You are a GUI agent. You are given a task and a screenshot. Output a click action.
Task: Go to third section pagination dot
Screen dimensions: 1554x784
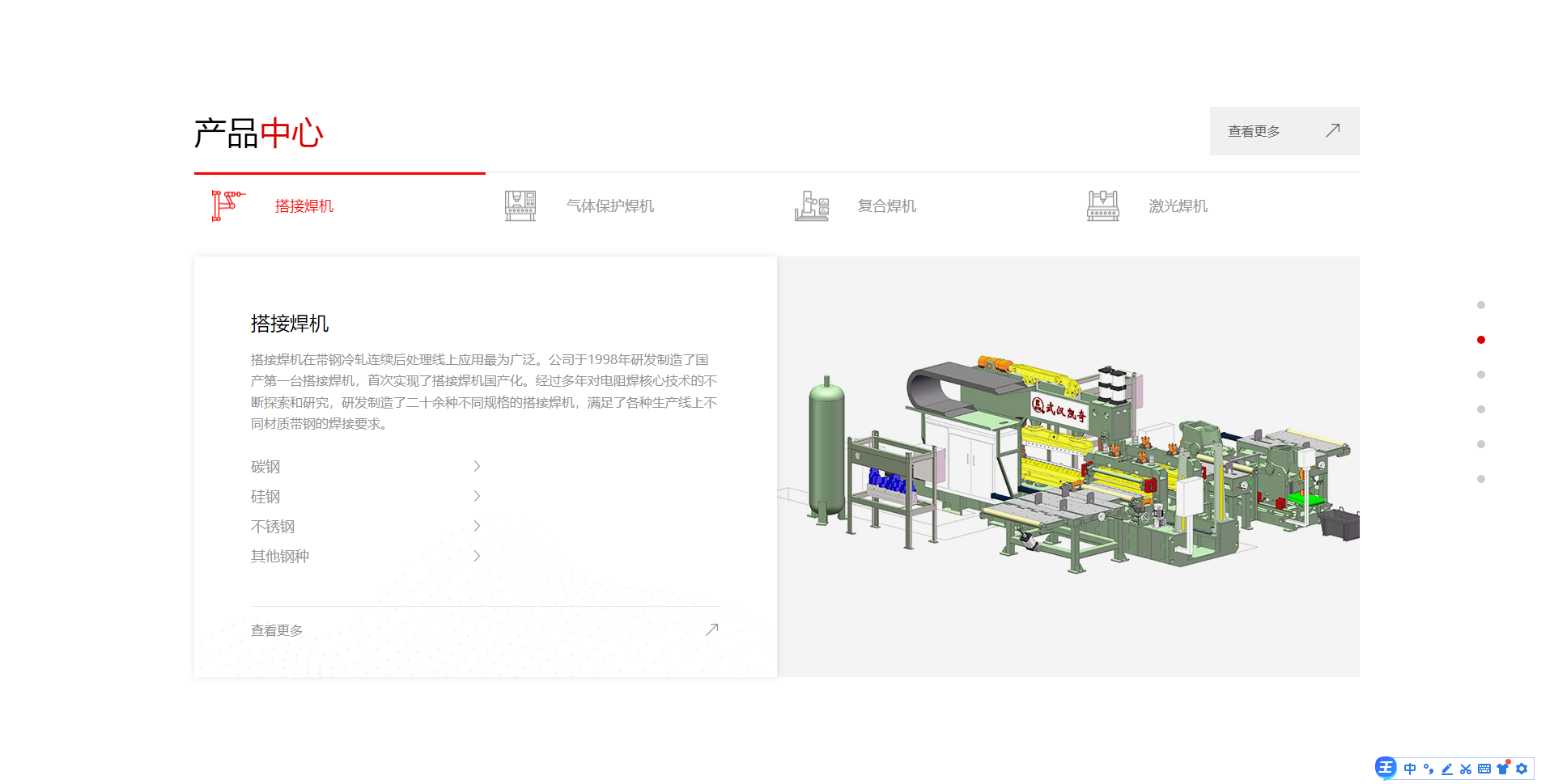(x=1481, y=375)
